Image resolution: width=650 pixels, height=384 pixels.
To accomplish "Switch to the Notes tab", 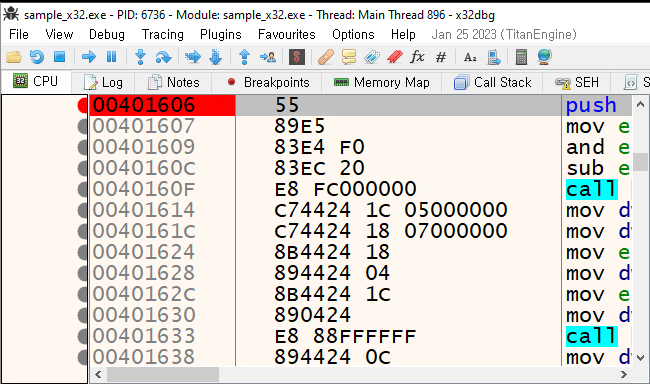I will pos(173,83).
